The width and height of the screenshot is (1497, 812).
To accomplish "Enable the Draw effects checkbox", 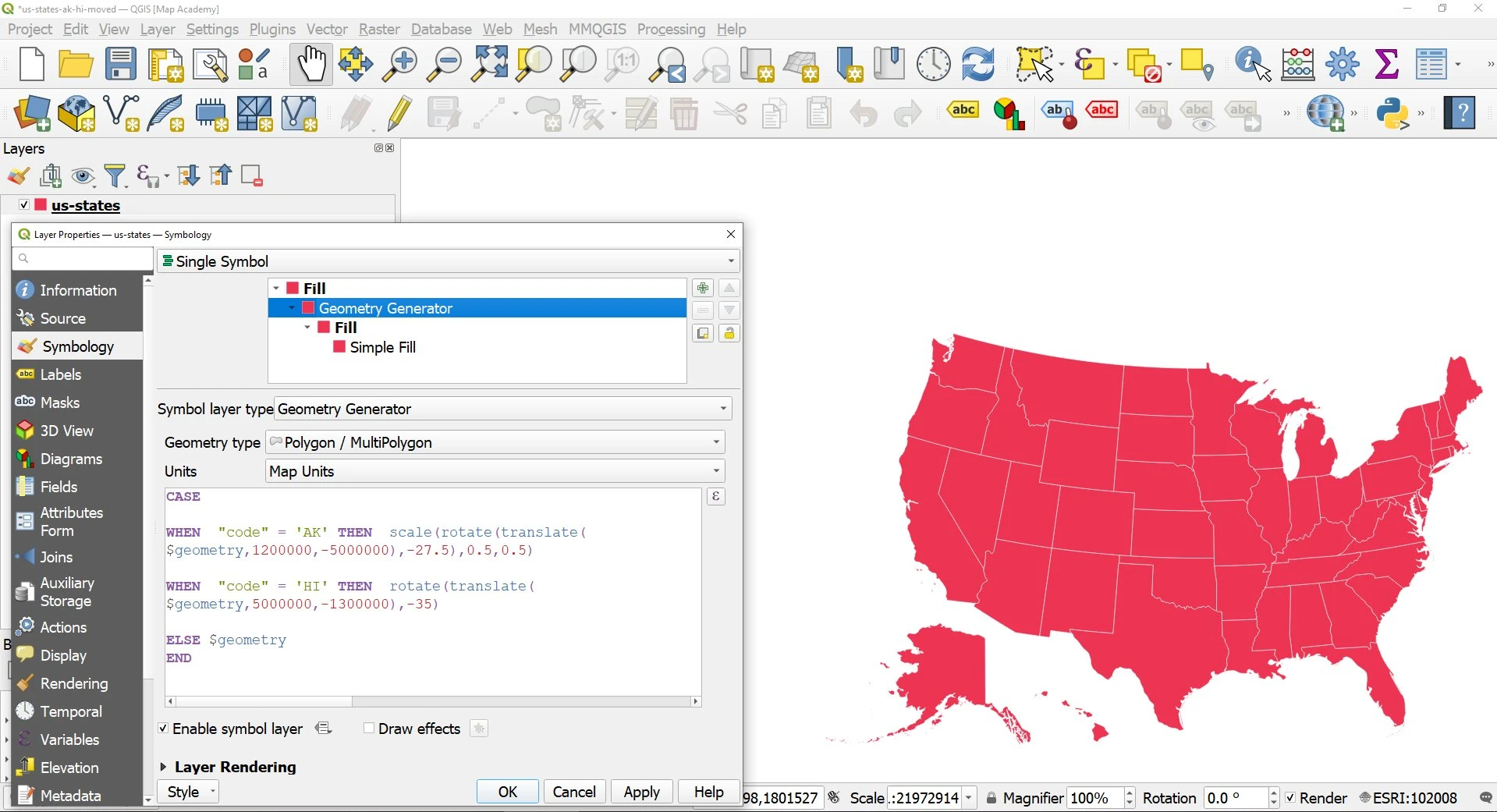I will click(369, 729).
